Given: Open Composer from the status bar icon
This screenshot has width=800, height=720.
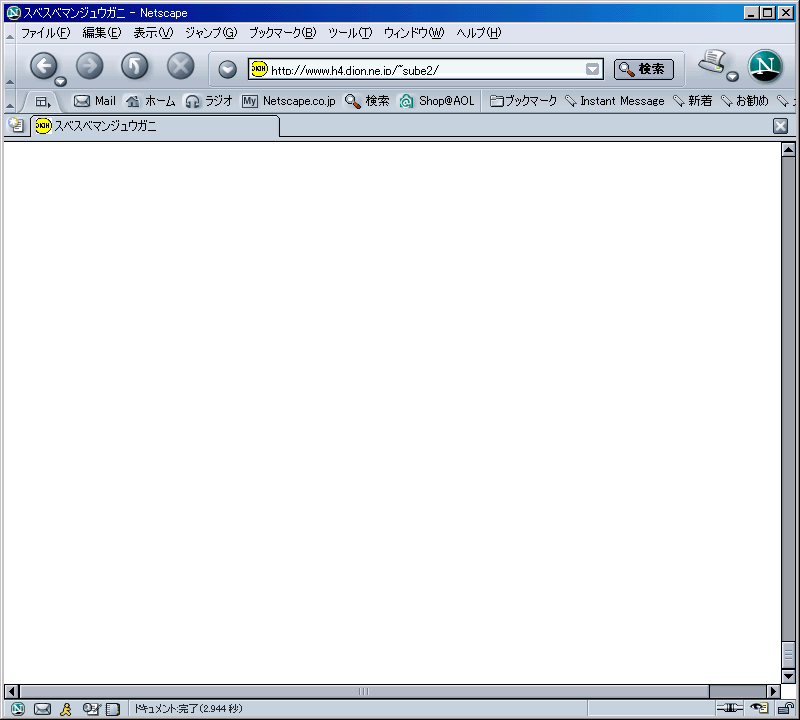Looking at the screenshot, I should click(91, 708).
